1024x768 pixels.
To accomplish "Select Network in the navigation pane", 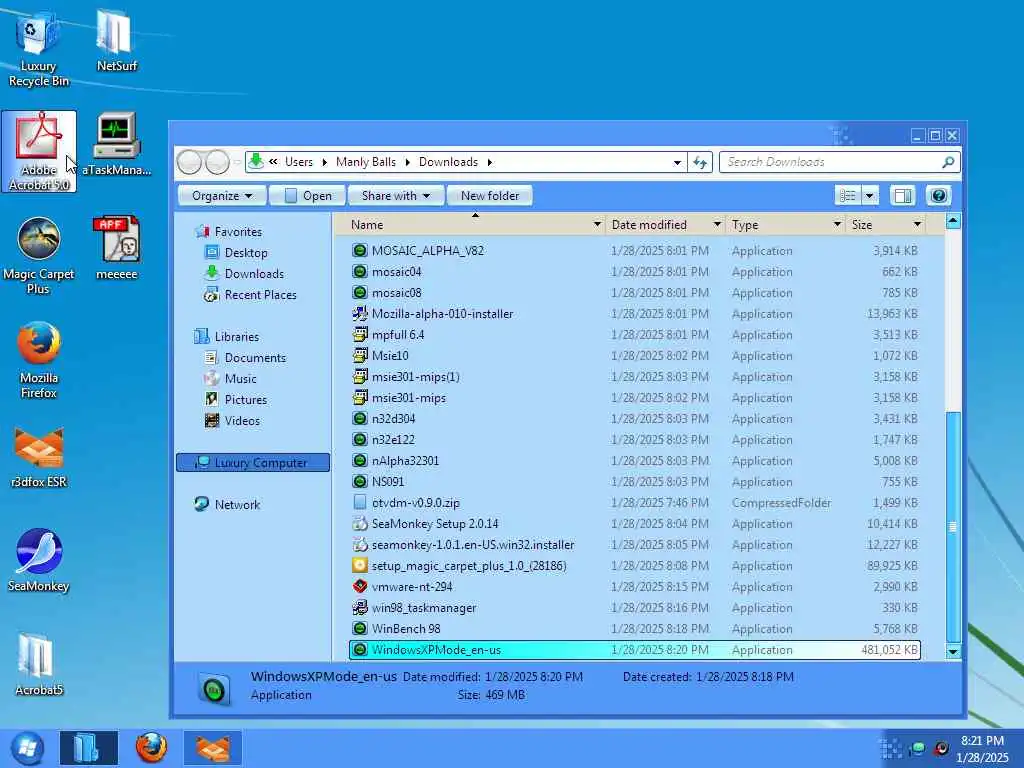I will pyautogui.click(x=237, y=504).
